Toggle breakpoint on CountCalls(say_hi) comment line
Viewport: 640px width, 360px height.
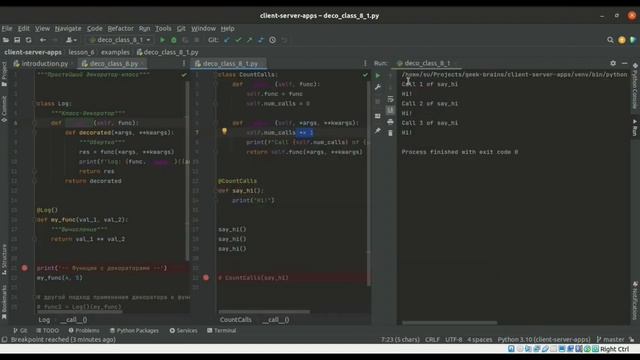click(x=206, y=278)
